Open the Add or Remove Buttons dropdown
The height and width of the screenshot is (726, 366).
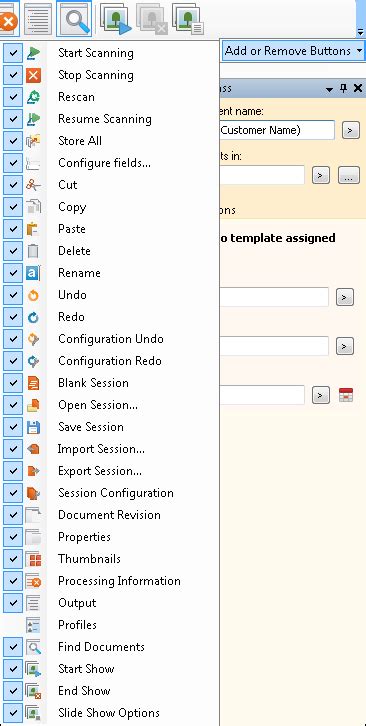click(294, 50)
